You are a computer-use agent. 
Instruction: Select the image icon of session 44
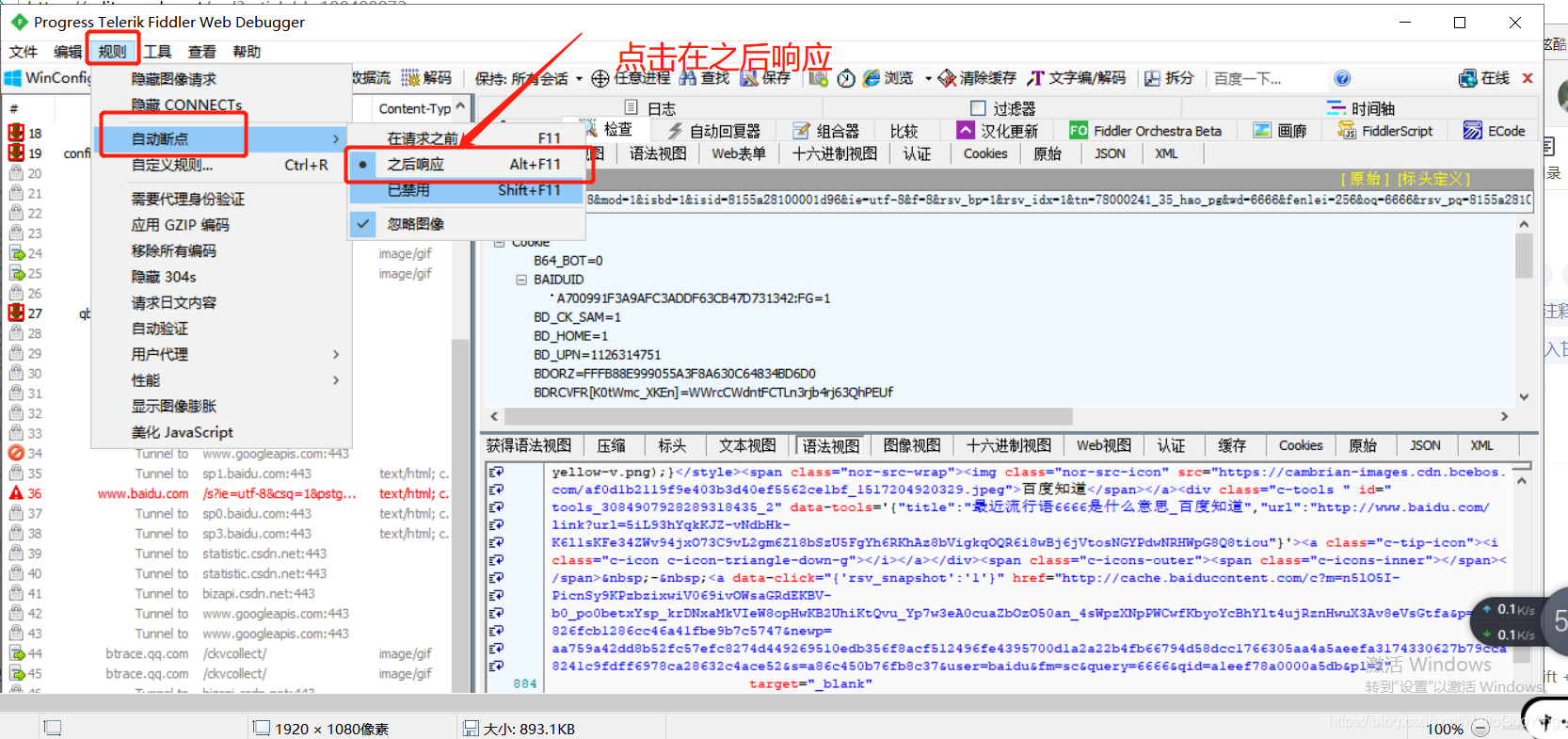click(x=16, y=653)
